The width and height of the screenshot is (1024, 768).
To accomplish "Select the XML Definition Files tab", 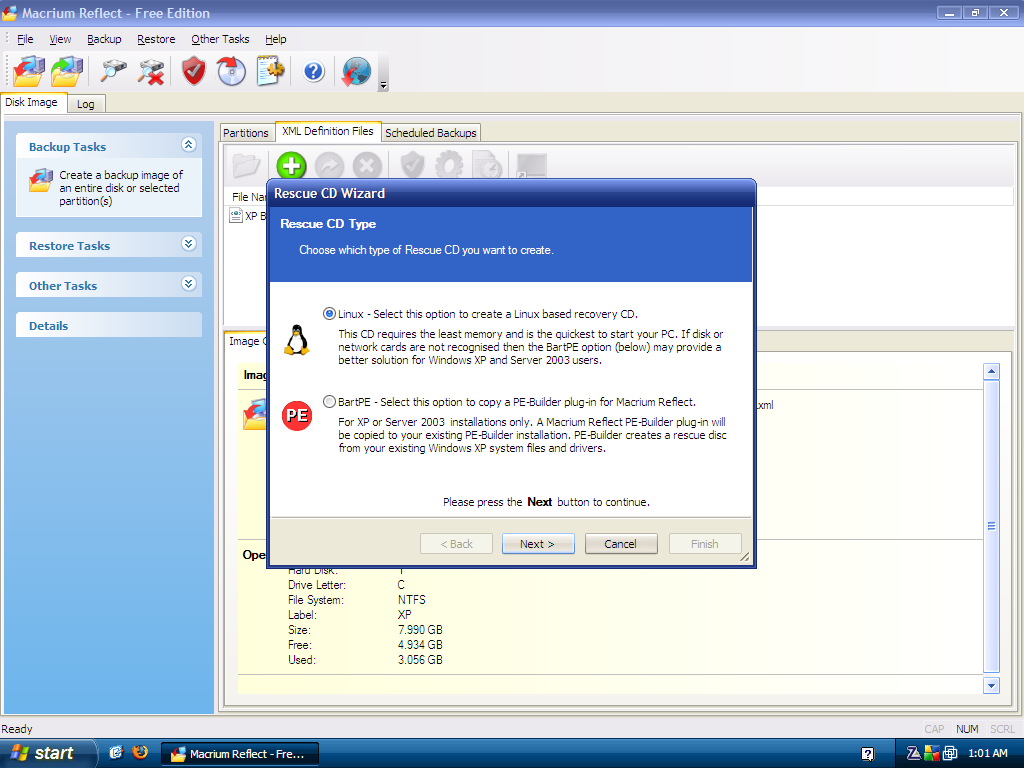I will point(328,131).
